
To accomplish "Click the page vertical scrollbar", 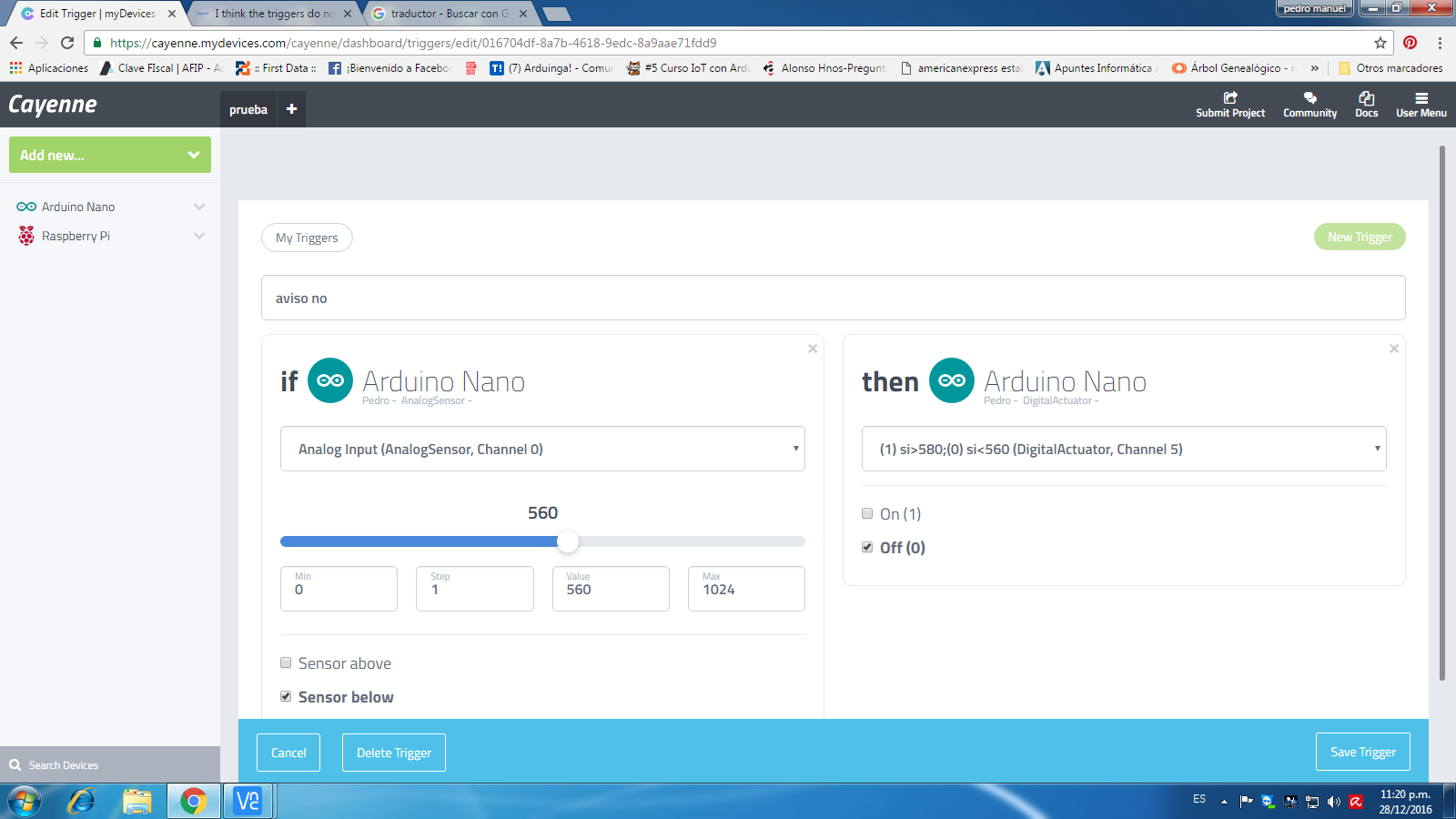I will click(1442, 412).
